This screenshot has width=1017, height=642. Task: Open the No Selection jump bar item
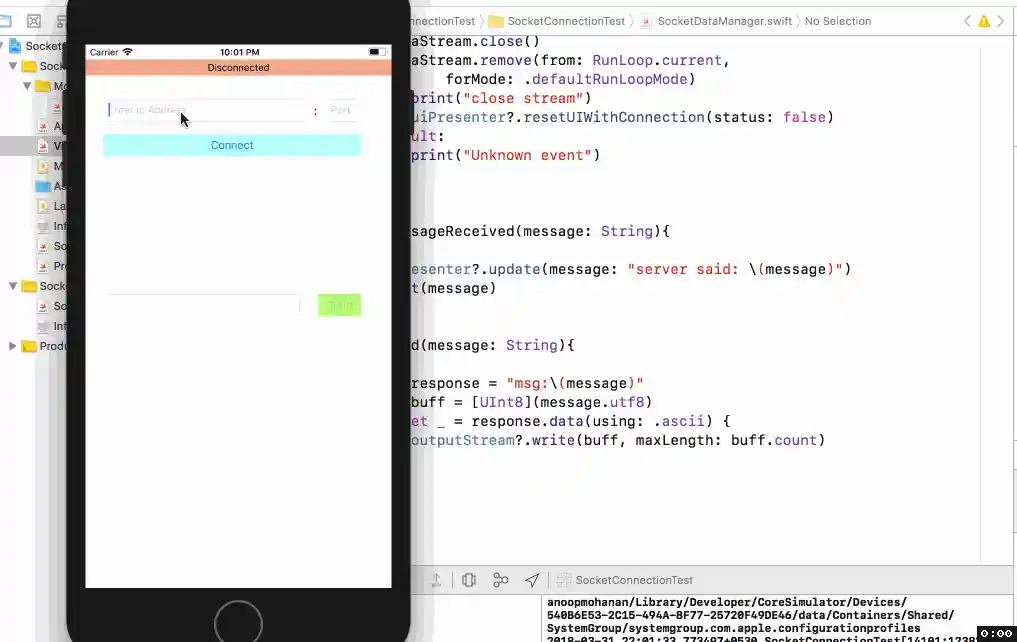(837, 21)
